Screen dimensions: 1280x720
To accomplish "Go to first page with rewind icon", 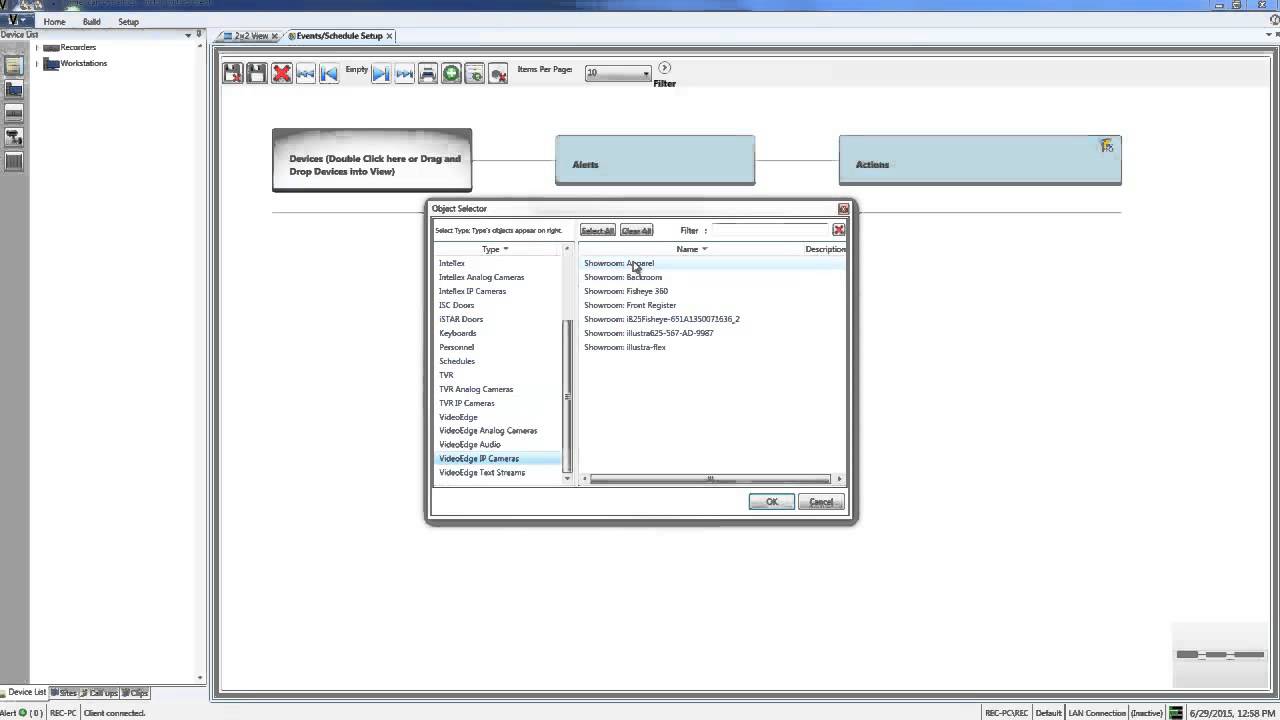I will 306,73.
